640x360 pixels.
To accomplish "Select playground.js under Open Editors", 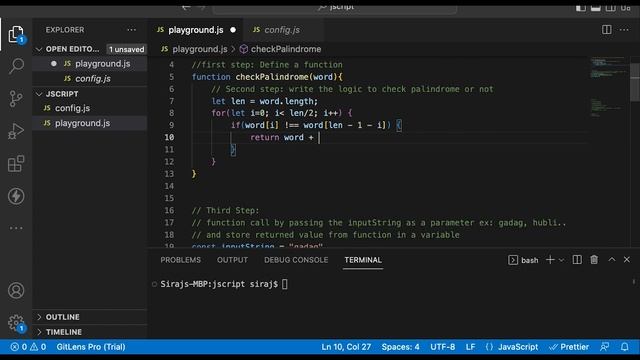I will 90,64.
